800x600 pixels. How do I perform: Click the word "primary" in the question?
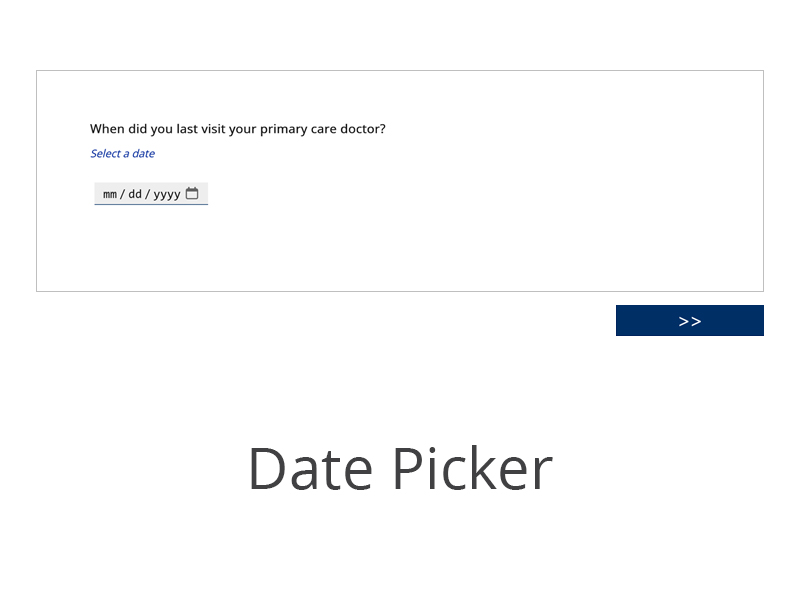point(280,129)
